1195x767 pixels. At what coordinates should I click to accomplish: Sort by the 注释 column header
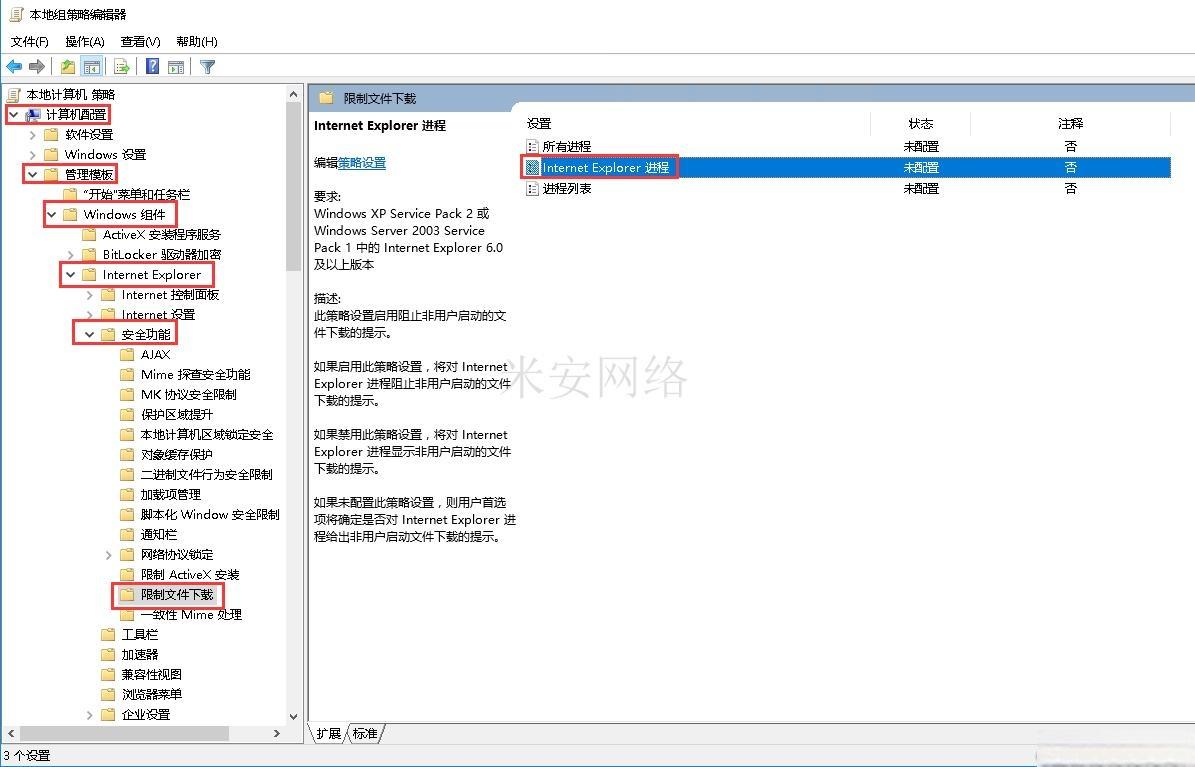pos(1070,124)
